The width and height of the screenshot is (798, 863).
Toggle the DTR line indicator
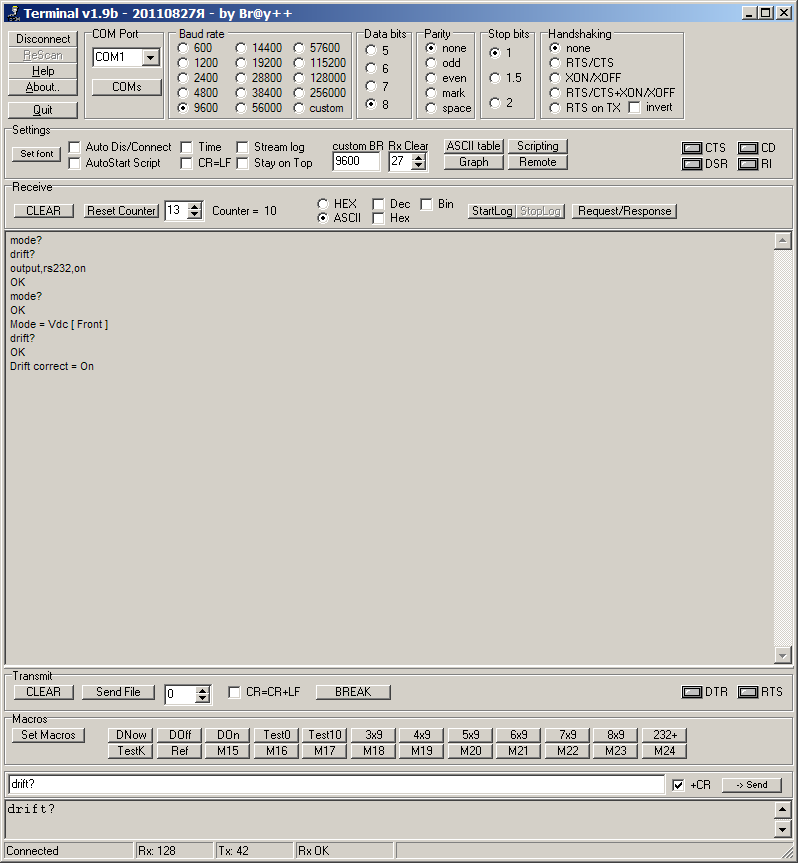692,692
